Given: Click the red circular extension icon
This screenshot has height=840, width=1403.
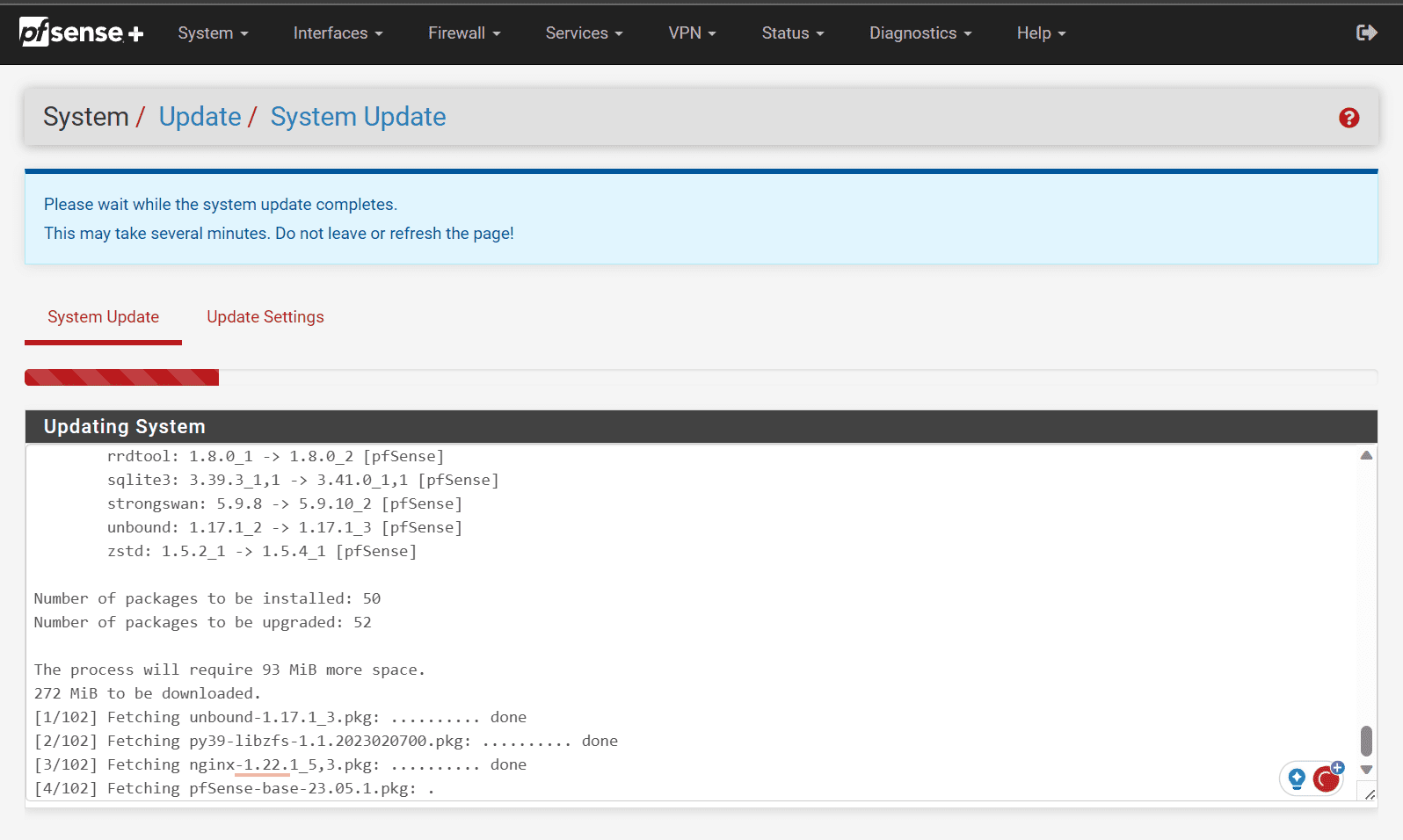Looking at the screenshot, I should 1325,779.
